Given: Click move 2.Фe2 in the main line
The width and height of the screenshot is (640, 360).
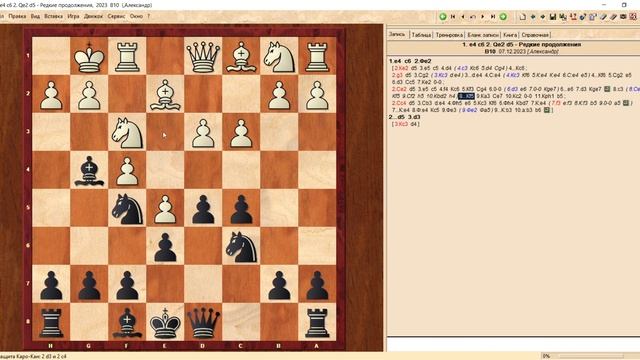Looking at the screenshot, I should pyautogui.click(x=423, y=61).
